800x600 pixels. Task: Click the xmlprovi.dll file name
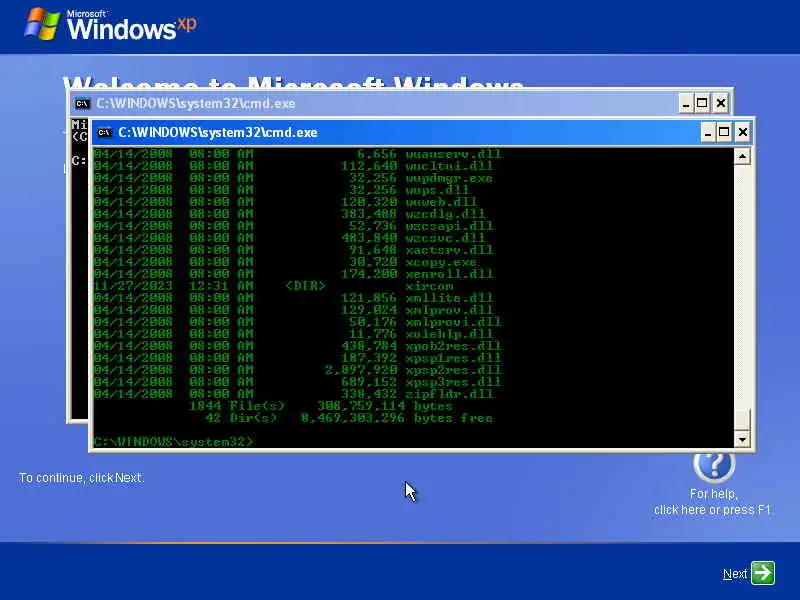(453, 322)
